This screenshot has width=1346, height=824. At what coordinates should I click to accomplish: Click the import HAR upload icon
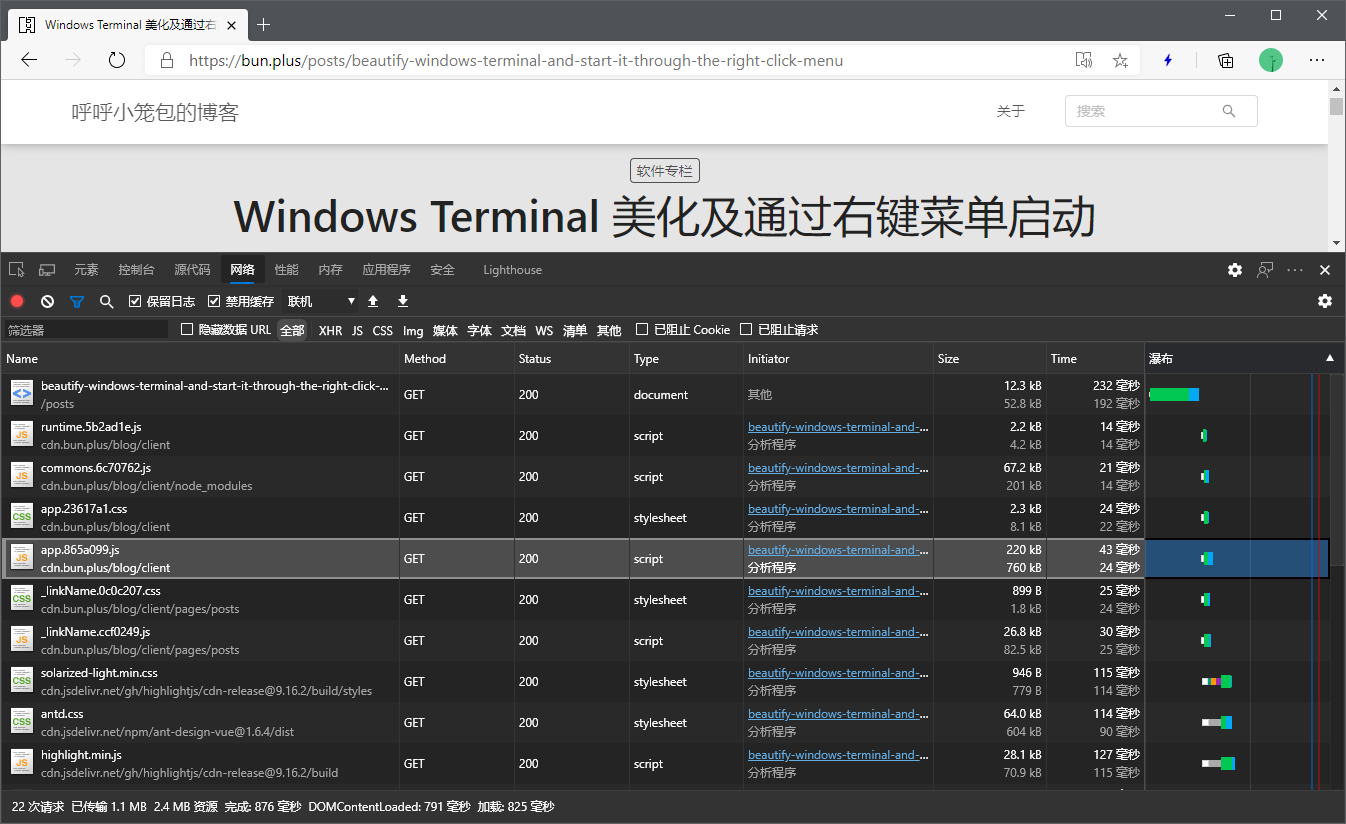(x=373, y=301)
